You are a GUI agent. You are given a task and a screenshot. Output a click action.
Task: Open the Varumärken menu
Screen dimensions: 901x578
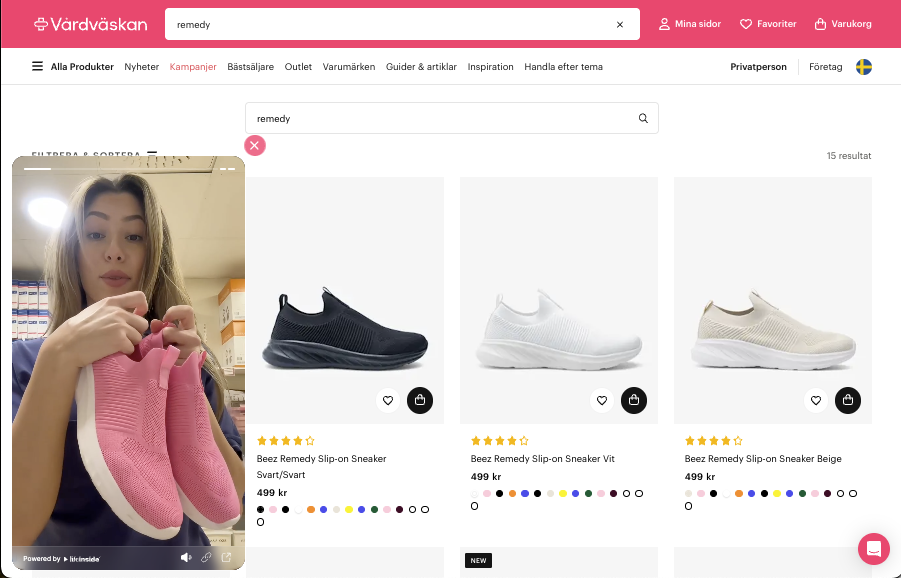click(349, 67)
